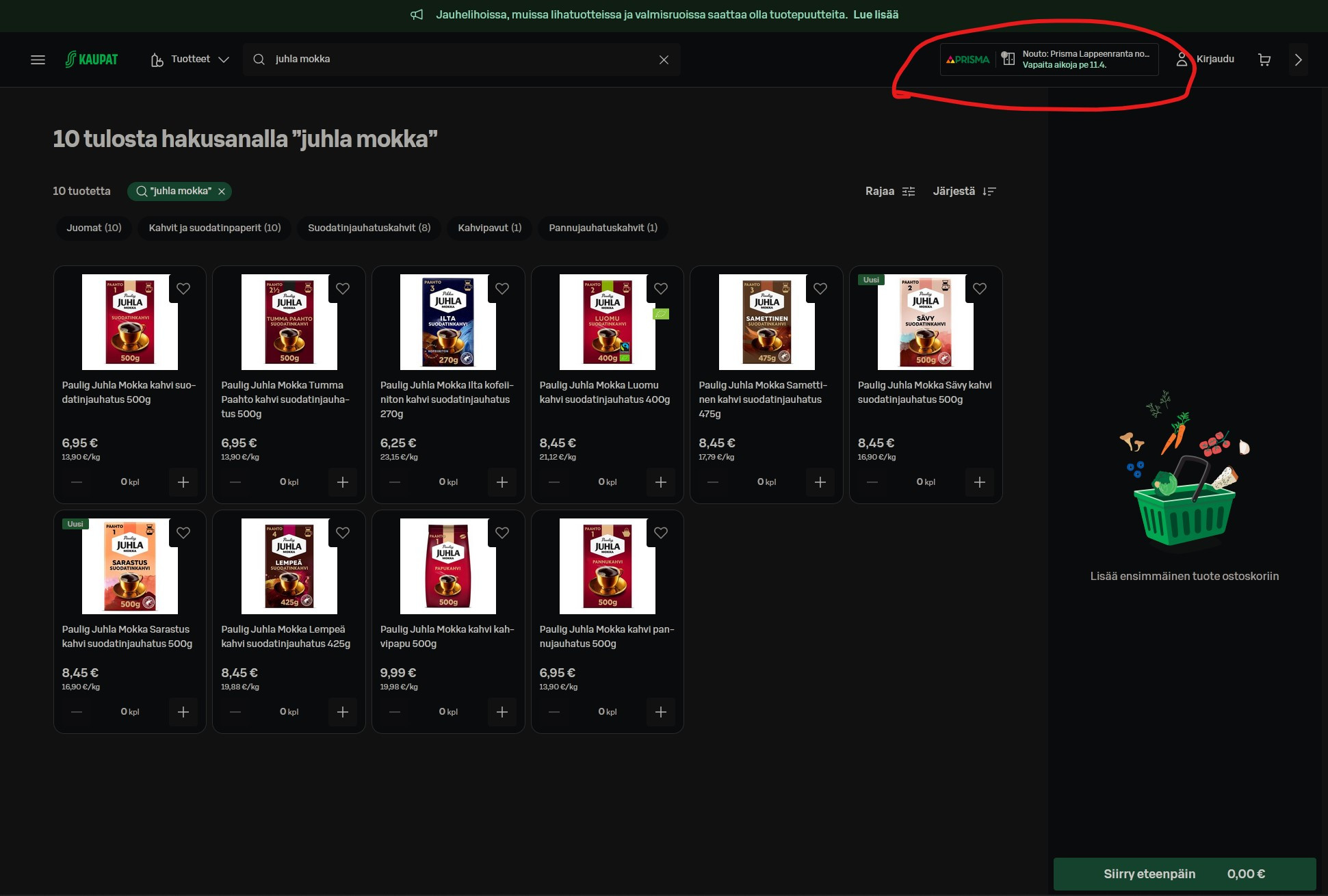The height and width of the screenshot is (896, 1328).
Task: Open the shopping cart icon
Action: click(1264, 60)
